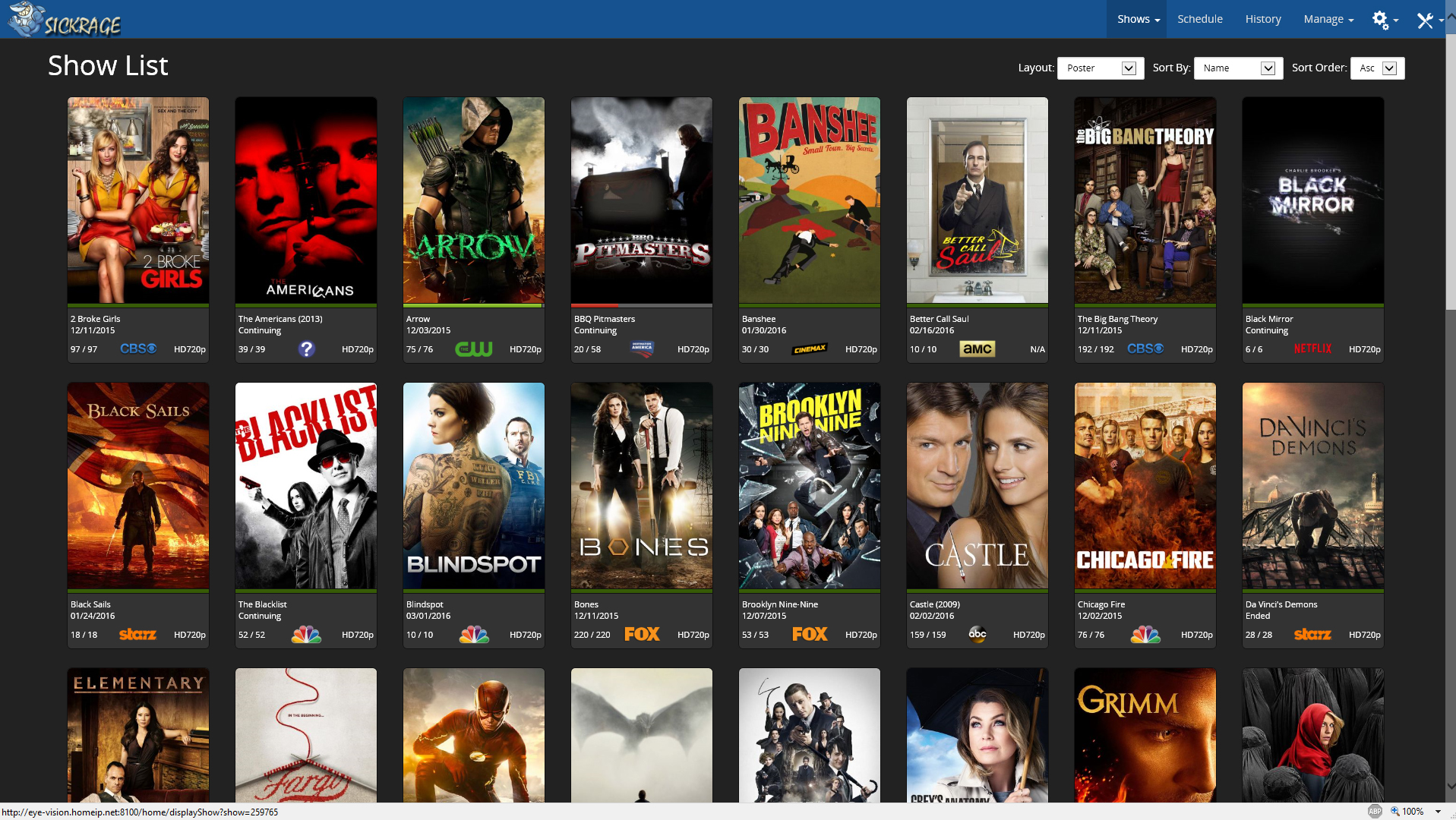Image resolution: width=1456 pixels, height=820 pixels.
Task: Click CBS logo for The Big Bang Theory
Action: pyautogui.click(x=1145, y=348)
